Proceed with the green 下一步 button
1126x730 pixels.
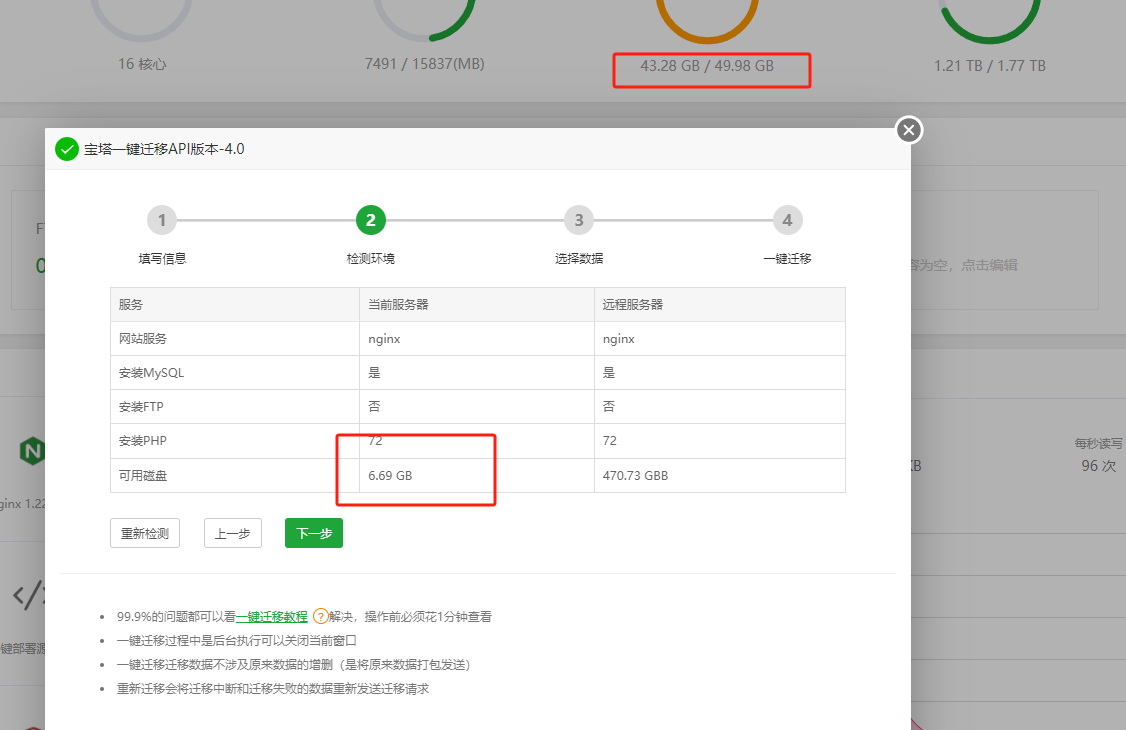[314, 533]
